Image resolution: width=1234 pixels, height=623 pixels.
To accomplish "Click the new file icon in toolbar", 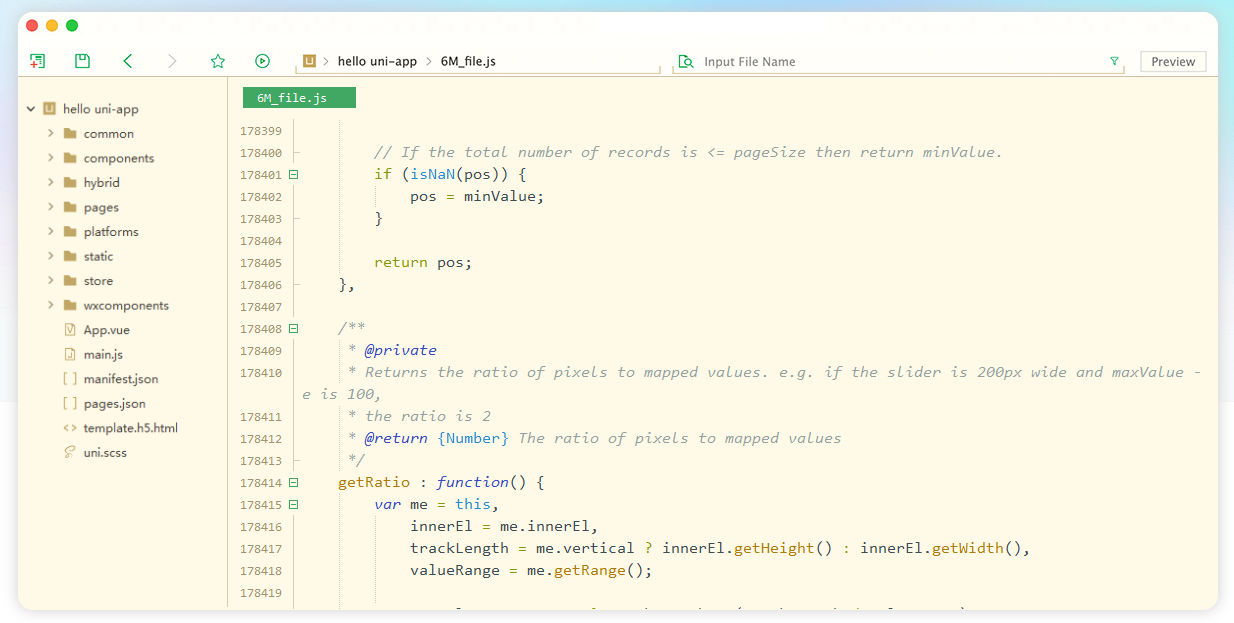I will [x=38, y=61].
